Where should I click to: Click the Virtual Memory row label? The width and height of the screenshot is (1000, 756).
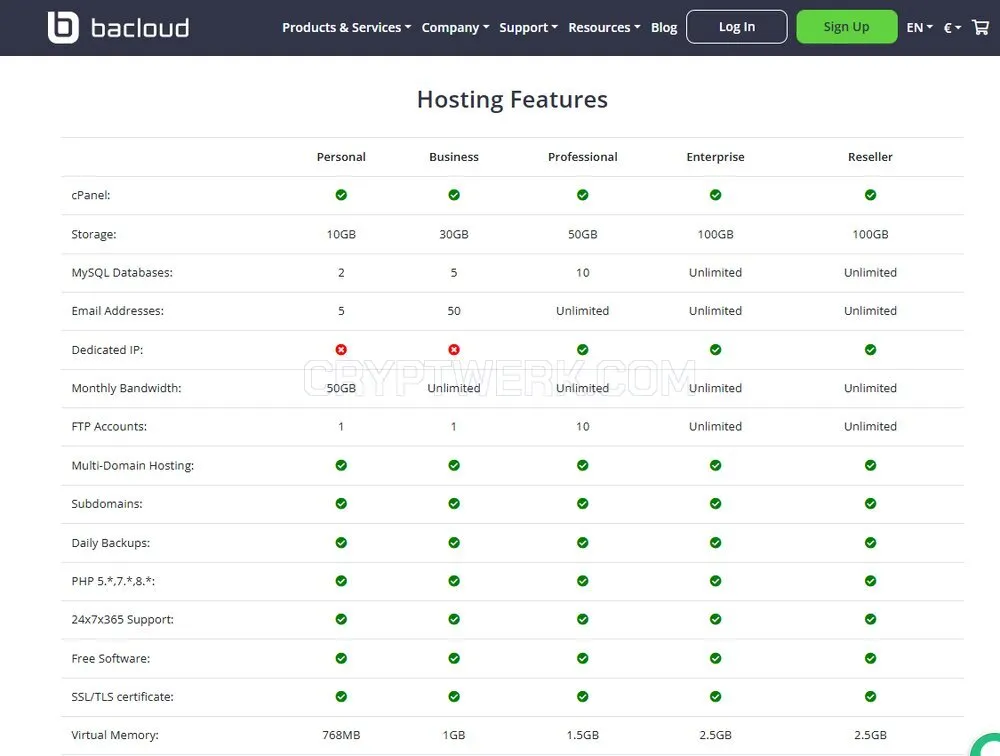click(115, 735)
